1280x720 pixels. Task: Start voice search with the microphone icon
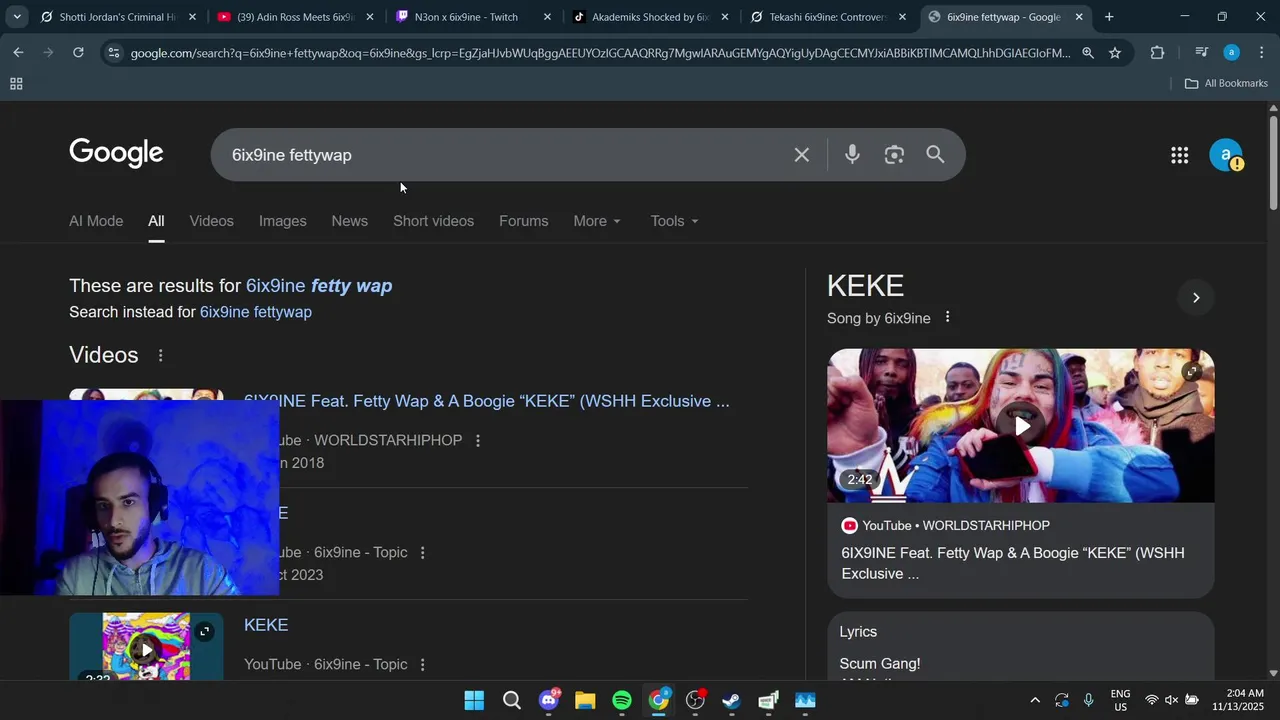(852, 155)
